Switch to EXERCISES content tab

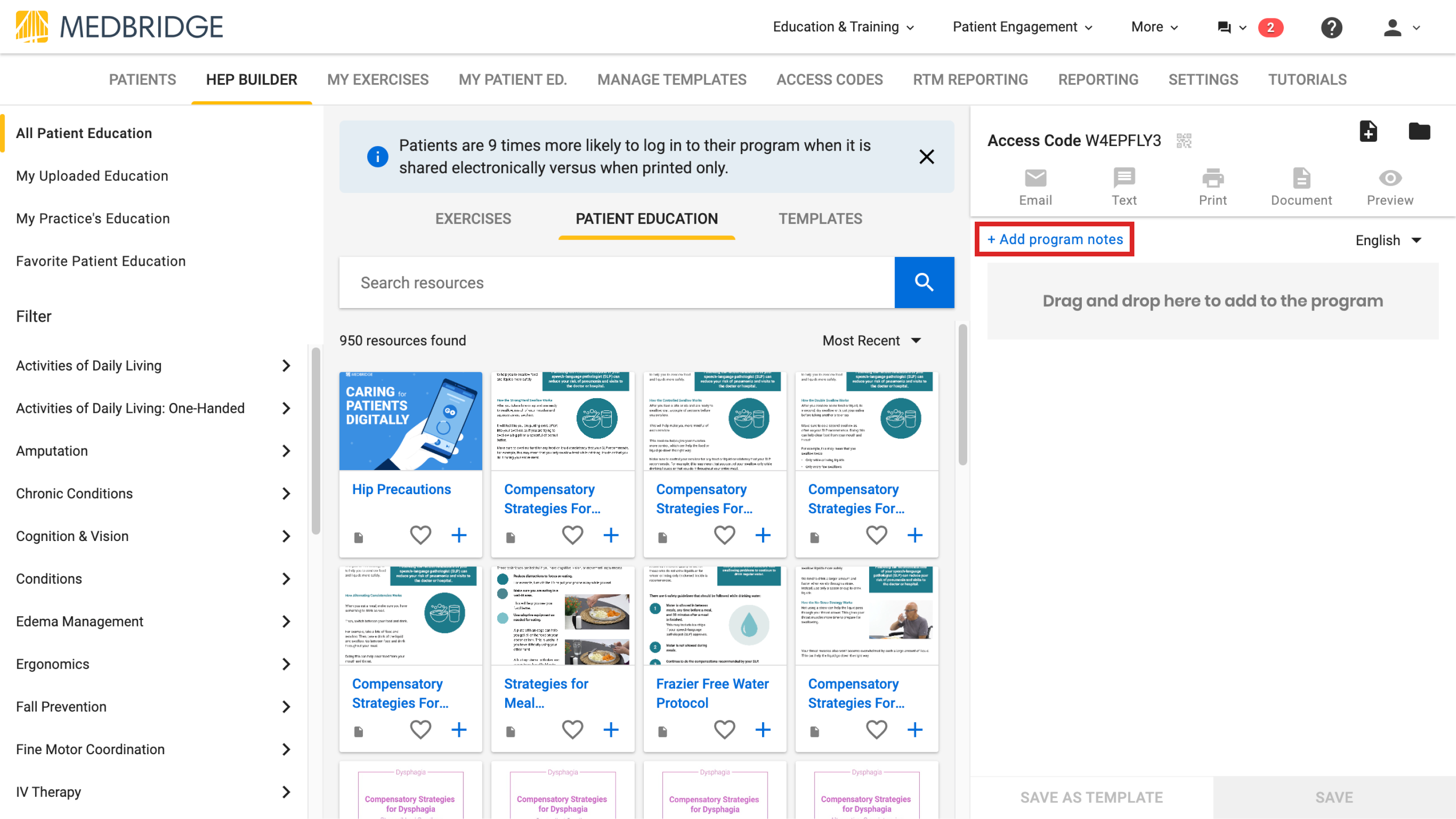(x=473, y=219)
